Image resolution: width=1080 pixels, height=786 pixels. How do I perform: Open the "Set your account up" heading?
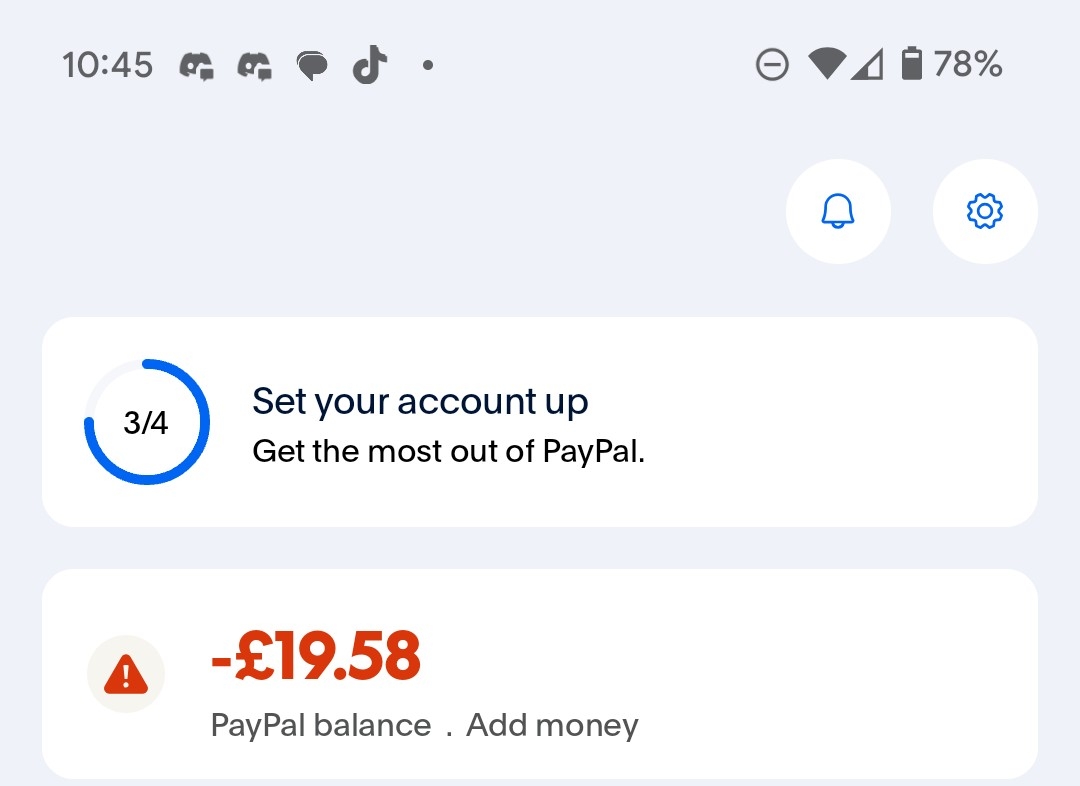[420, 401]
